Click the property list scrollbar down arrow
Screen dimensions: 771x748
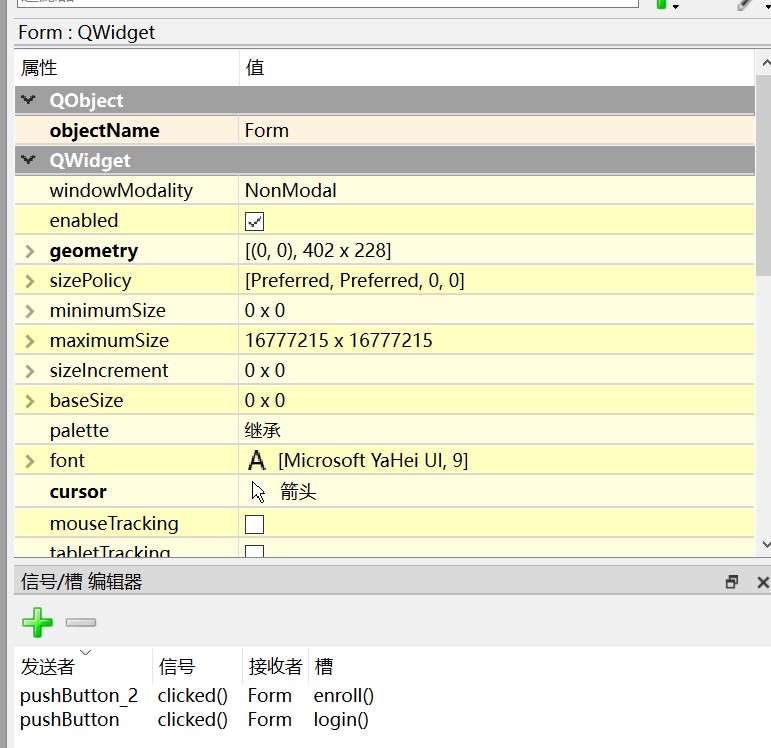click(764, 545)
